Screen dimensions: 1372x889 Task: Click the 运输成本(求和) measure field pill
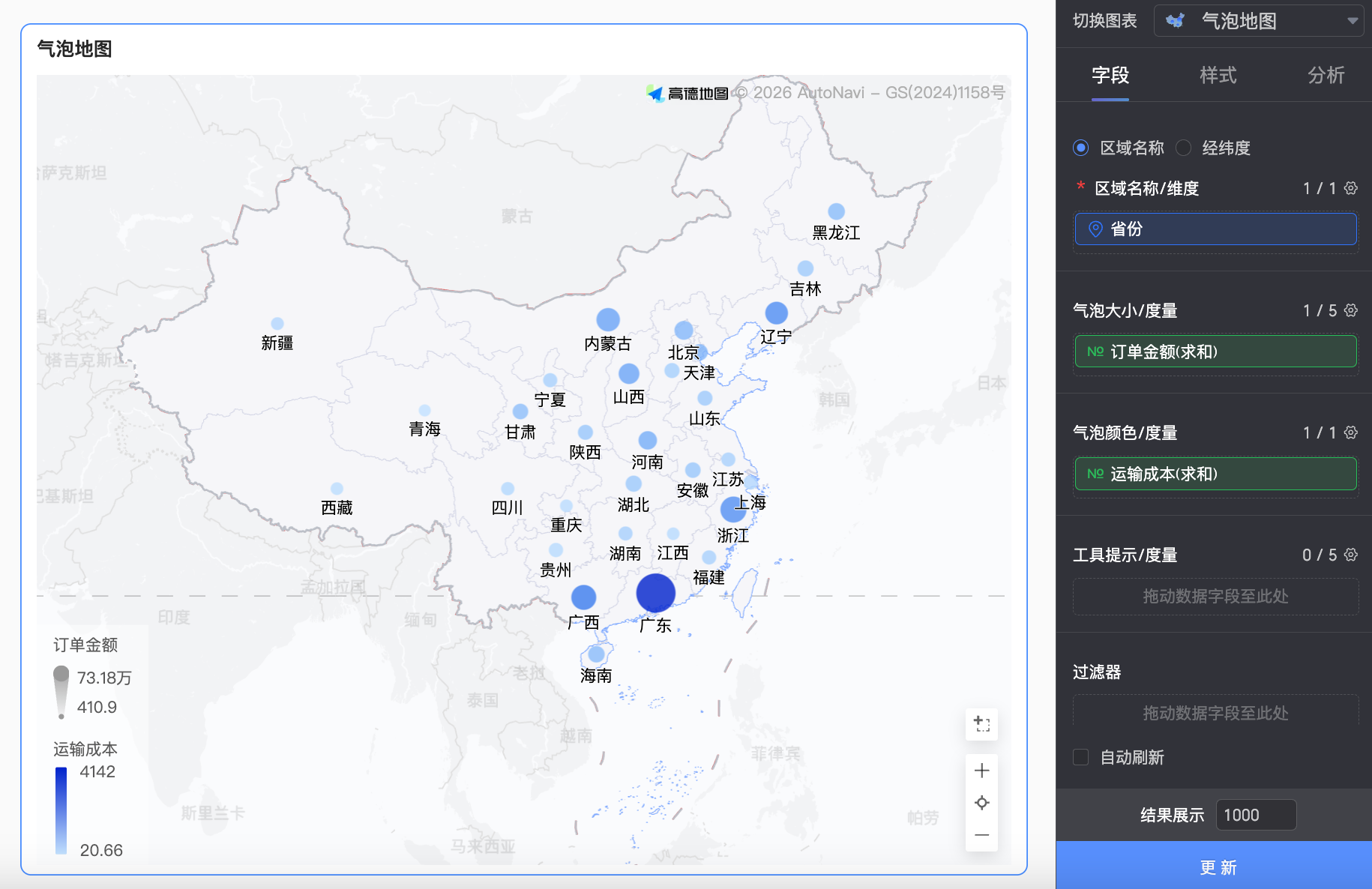[x=1215, y=474]
